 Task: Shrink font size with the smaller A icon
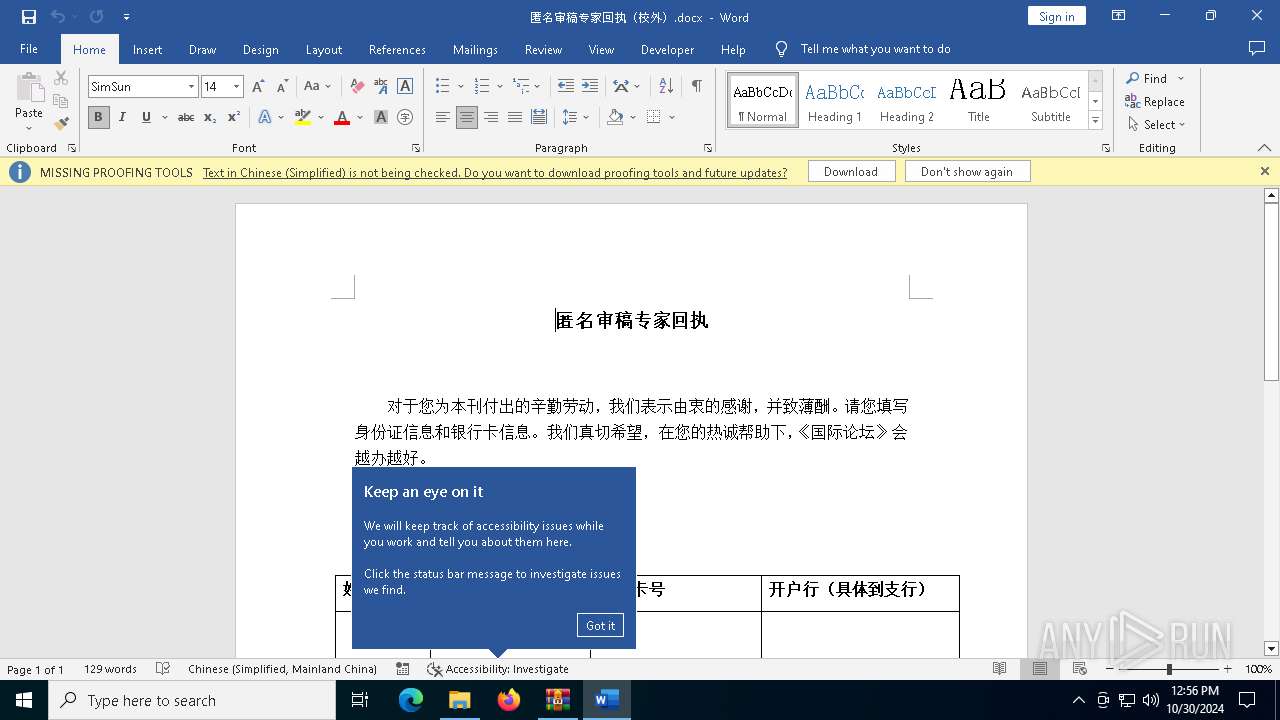282,87
